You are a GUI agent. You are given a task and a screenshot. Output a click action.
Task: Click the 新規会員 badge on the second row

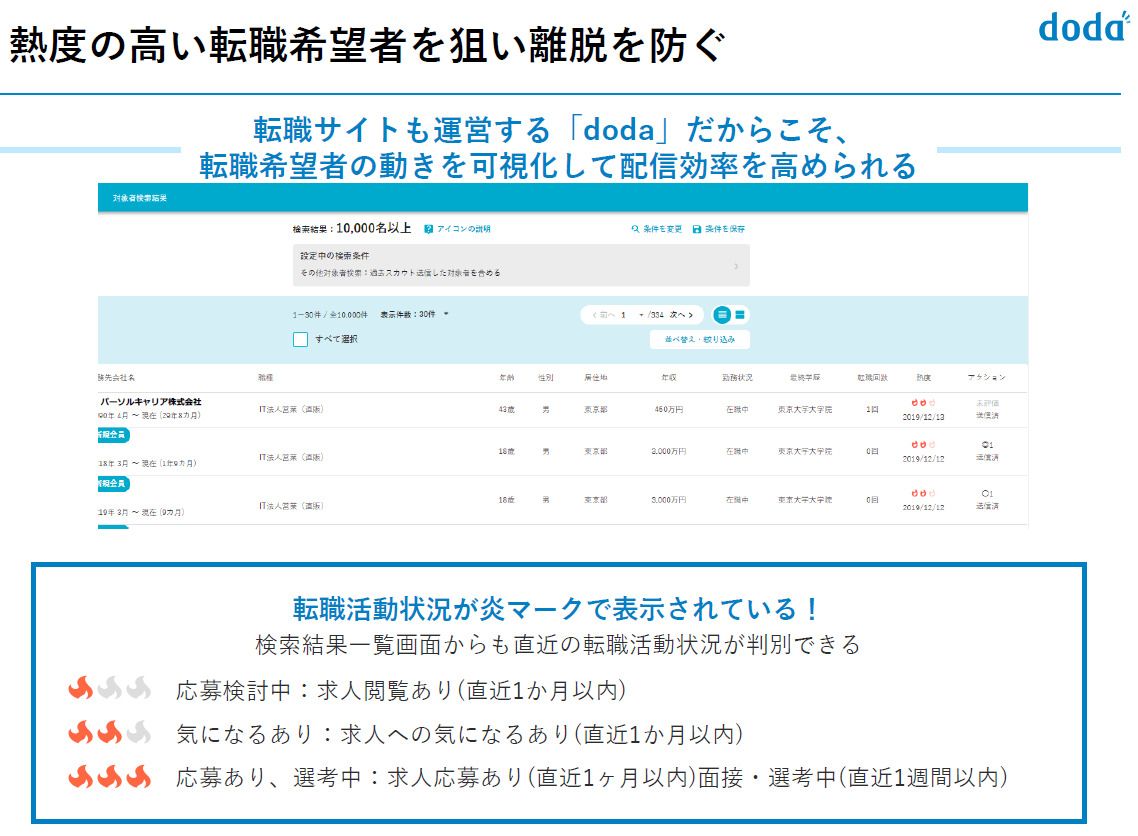point(113,435)
